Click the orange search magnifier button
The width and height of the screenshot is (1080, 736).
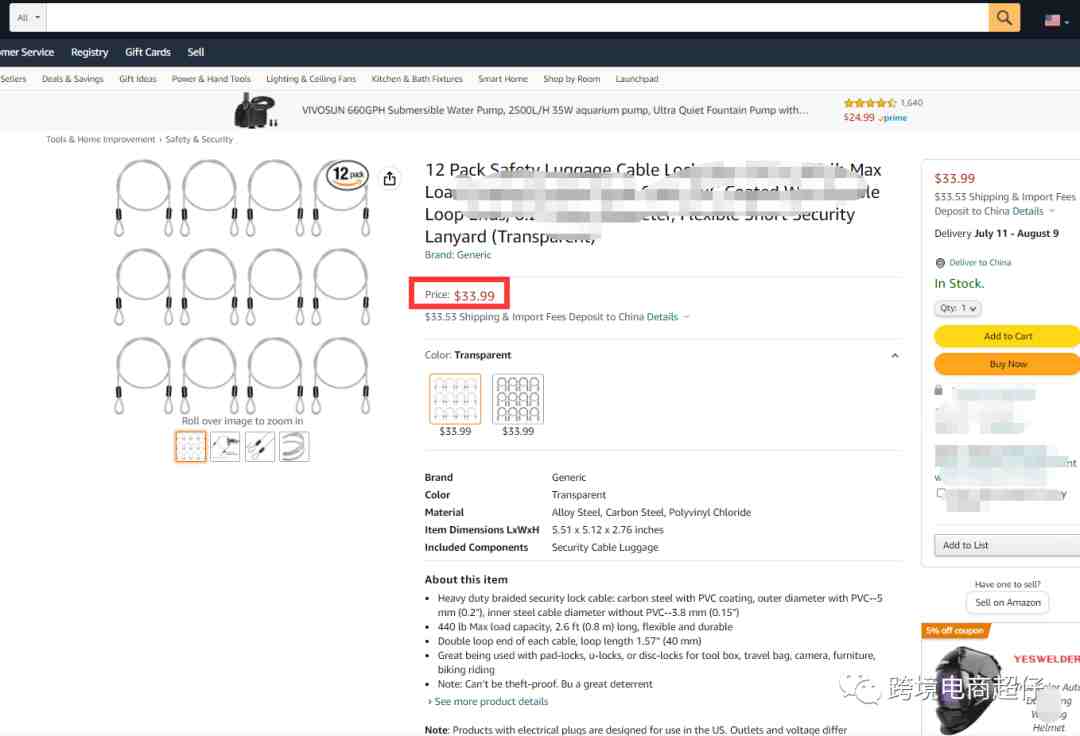(1004, 18)
